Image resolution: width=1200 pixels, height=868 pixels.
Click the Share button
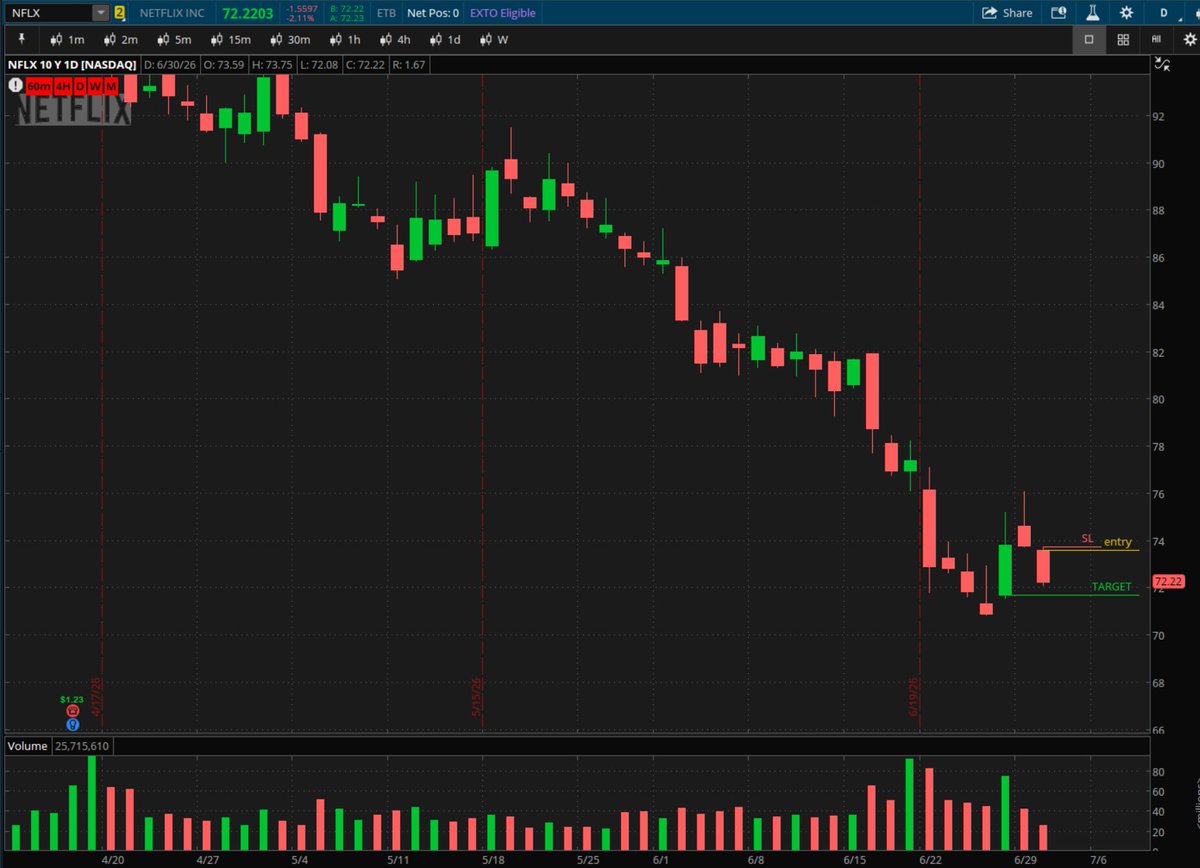[x=1007, y=13]
